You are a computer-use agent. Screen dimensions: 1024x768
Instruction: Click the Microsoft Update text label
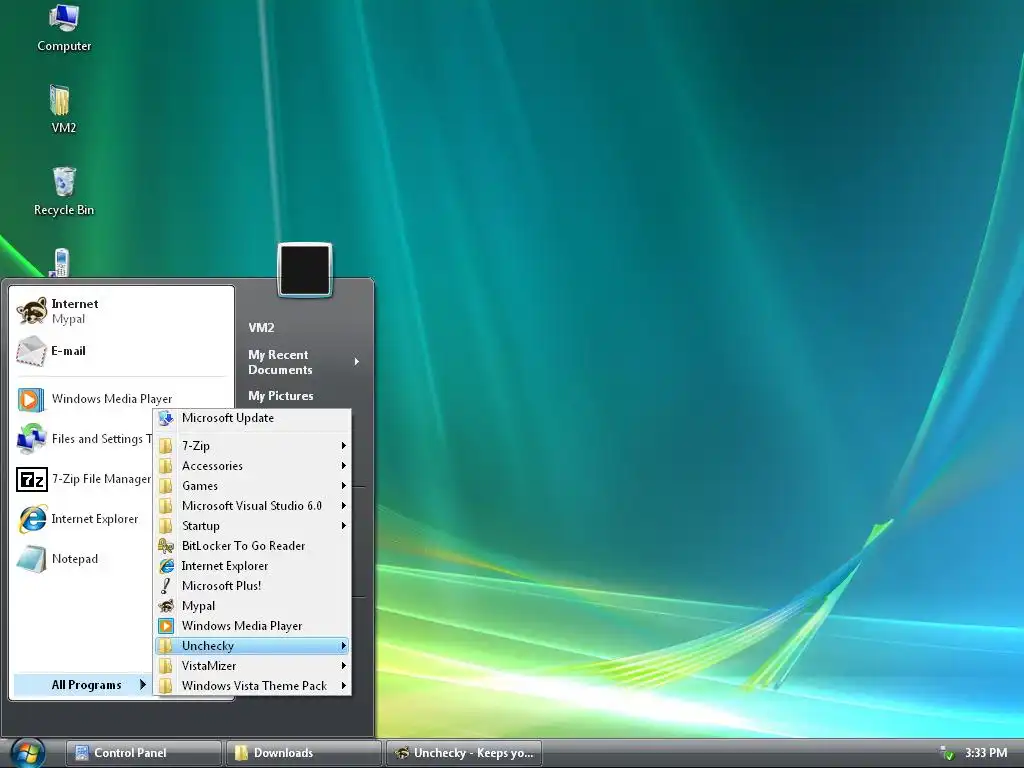[x=228, y=418]
